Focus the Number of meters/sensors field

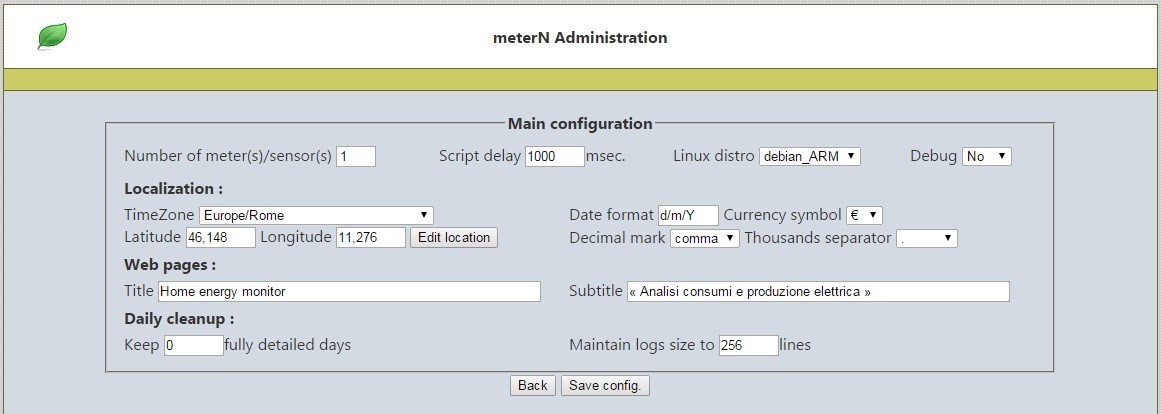pos(356,156)
